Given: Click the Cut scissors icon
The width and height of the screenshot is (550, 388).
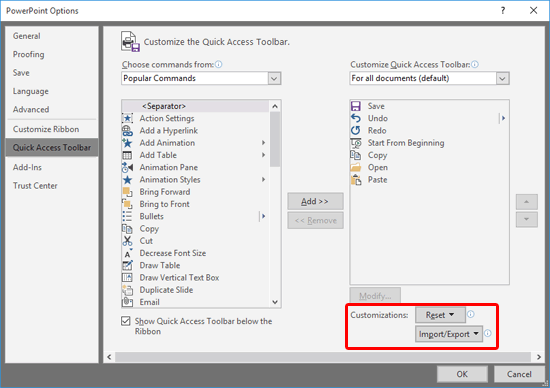Looking at the screenshot, I should pos(127,241).
